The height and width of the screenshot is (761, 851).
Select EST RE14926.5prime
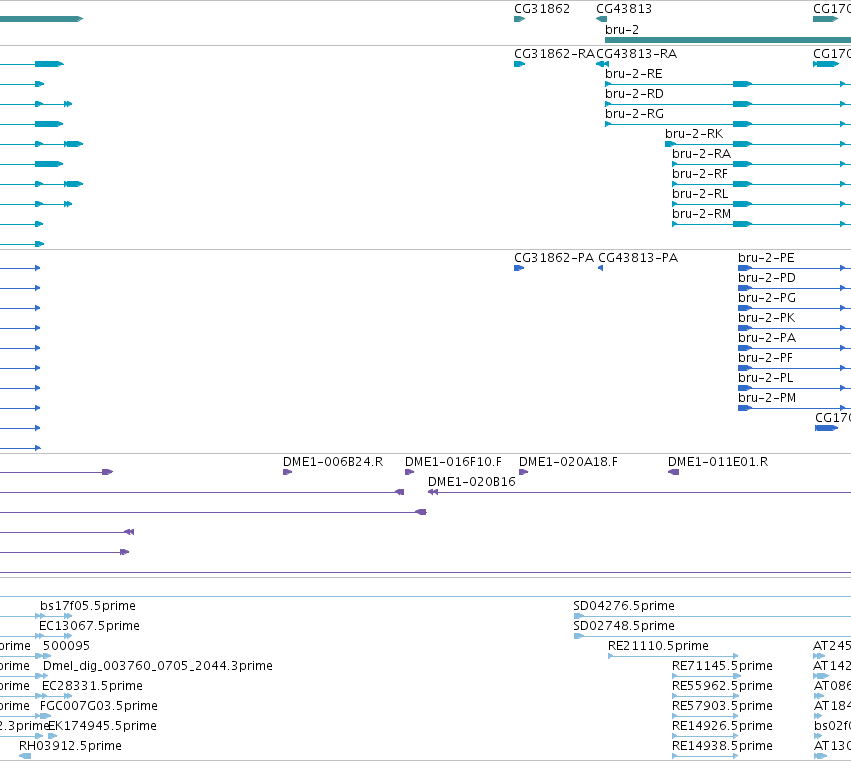tap(722, 726)
